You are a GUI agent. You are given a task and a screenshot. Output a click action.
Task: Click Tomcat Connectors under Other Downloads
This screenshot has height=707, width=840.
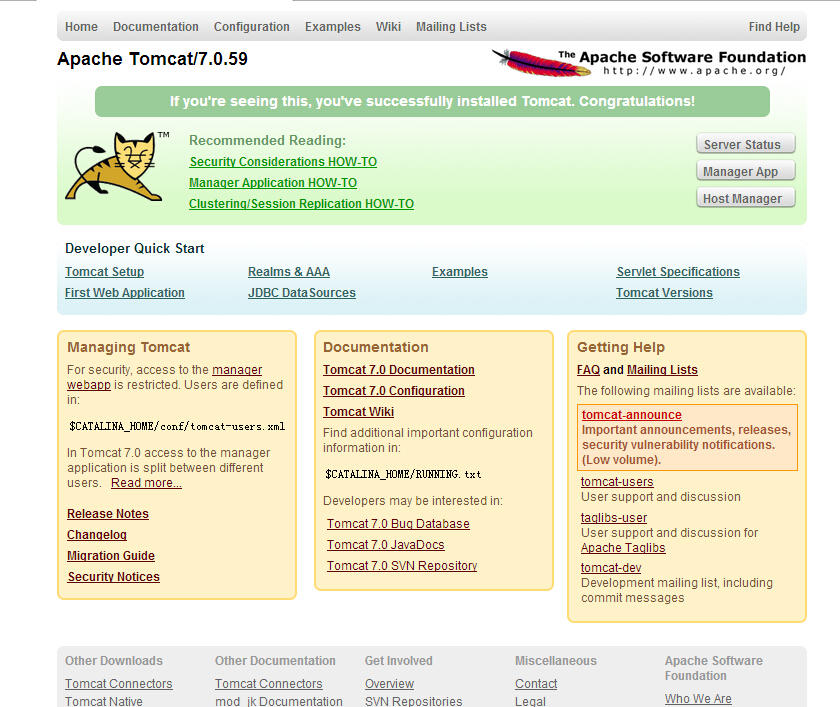click(x=119, y=683)
